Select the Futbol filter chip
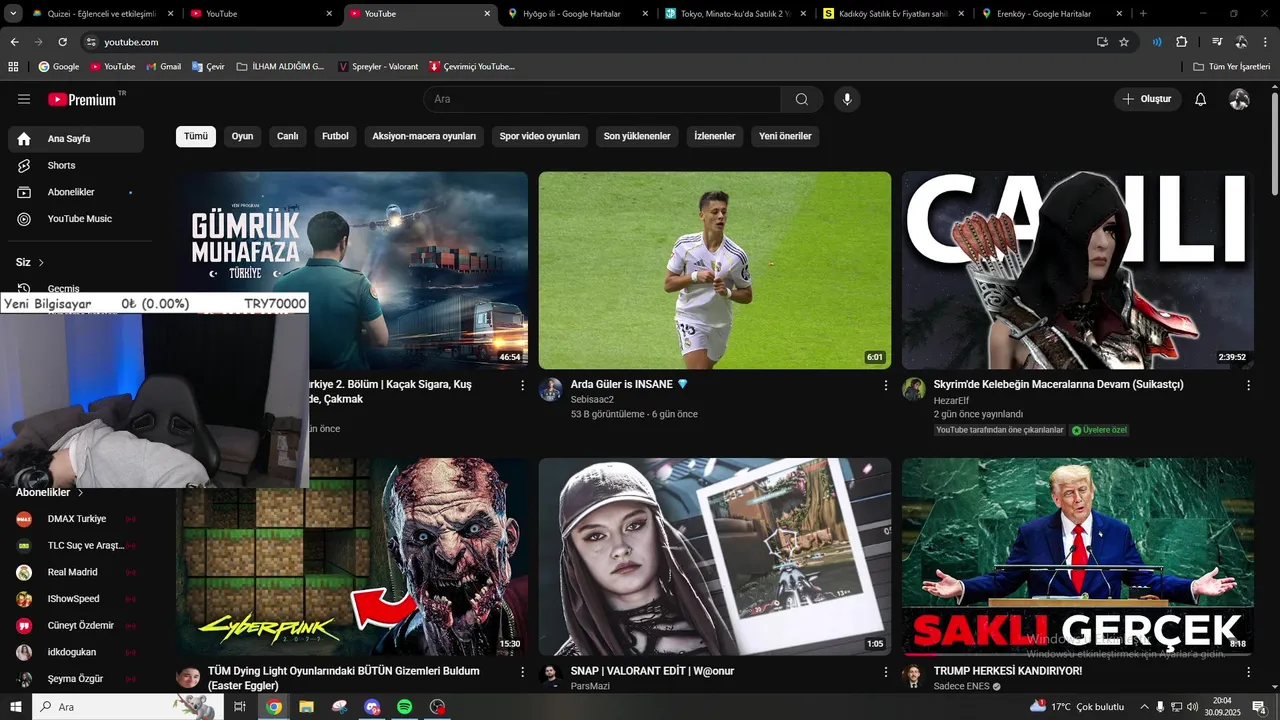This screenshot has height=720, width=1280. coord(335,136)
